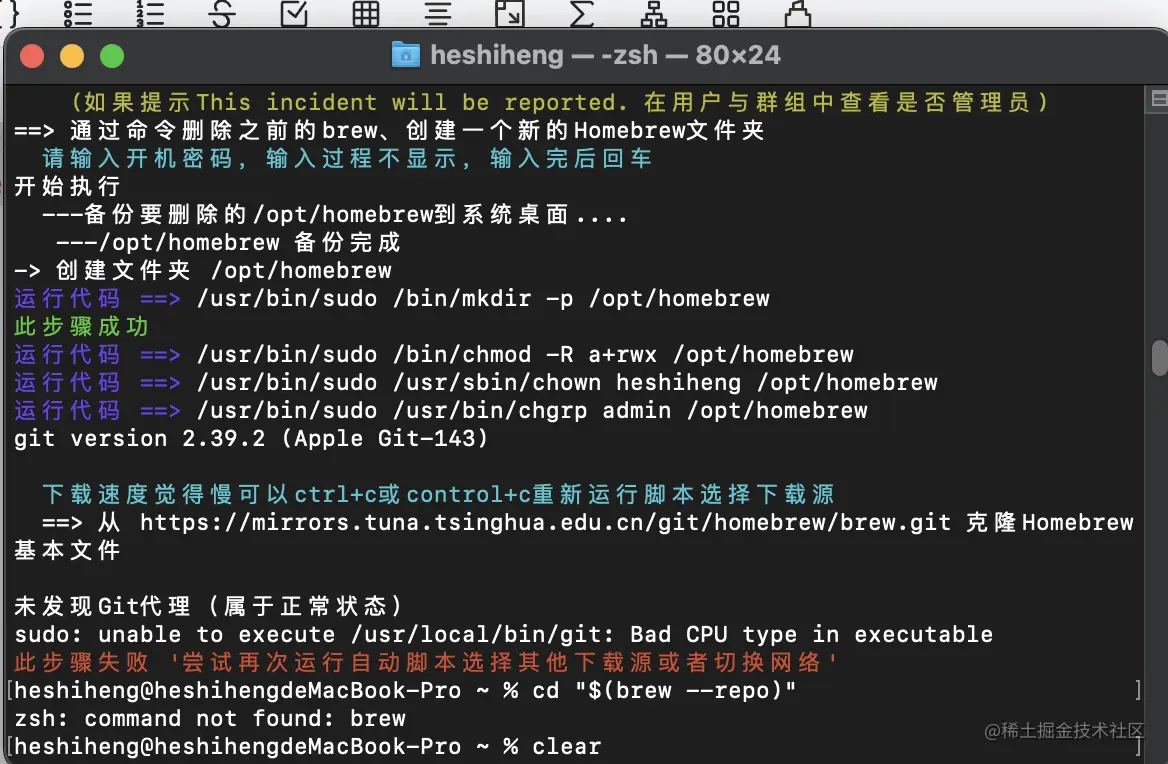Insert bullet list in the editor toolbar behind
The image size is (1168, 764).
77,13
